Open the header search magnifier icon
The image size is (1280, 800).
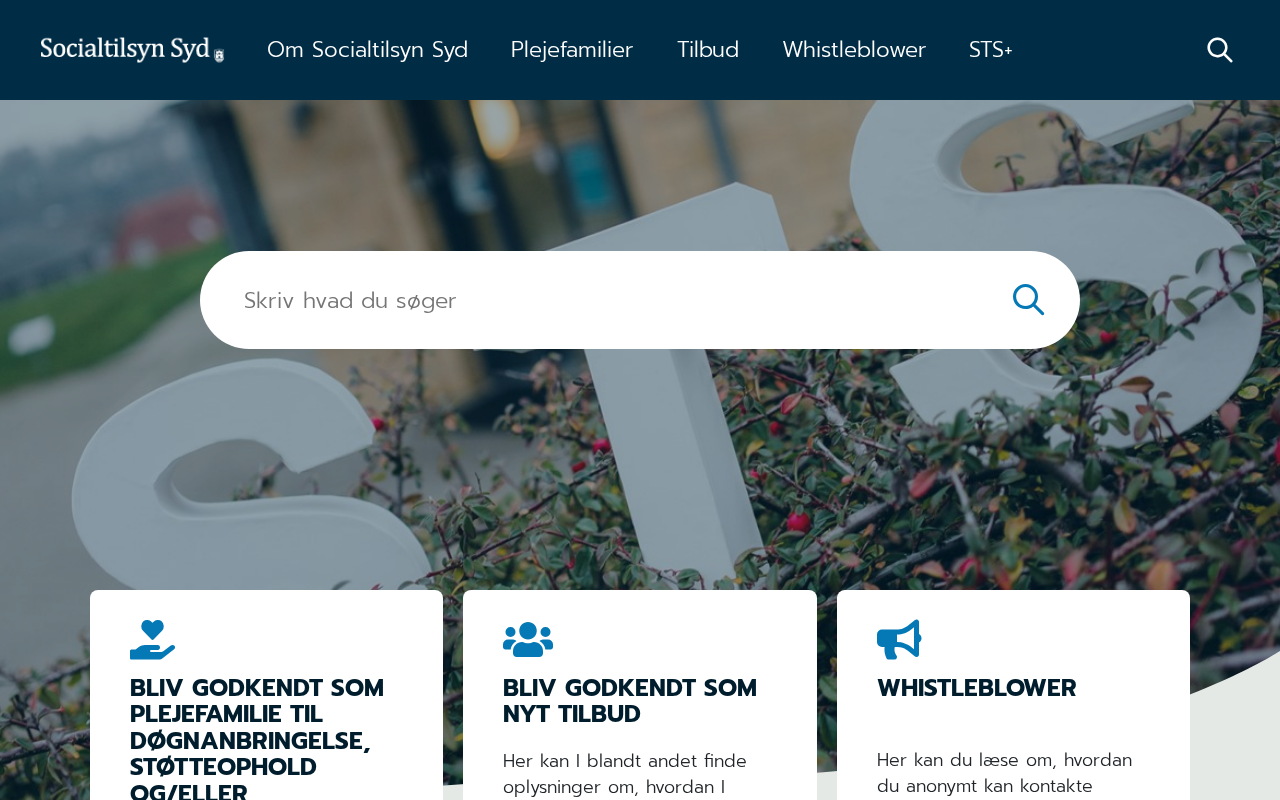coord(1220,50)
